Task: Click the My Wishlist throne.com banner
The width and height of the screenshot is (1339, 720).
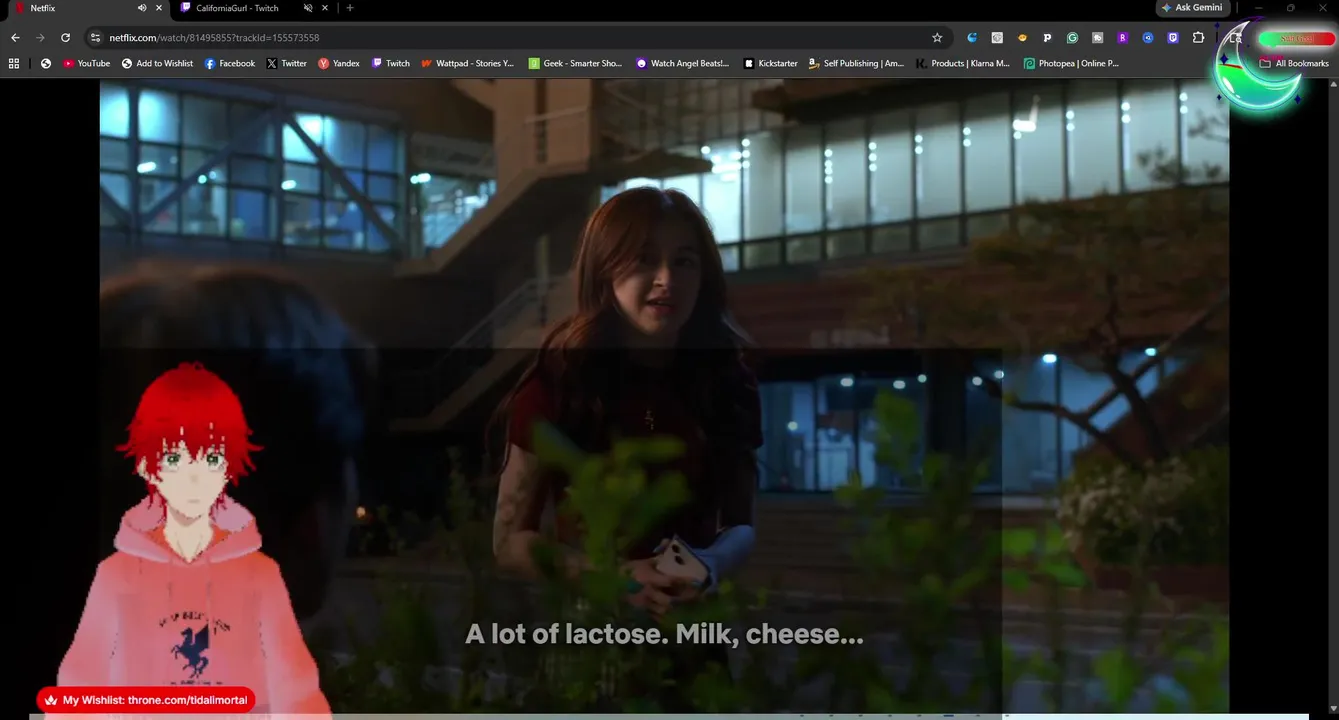Action: coord(146,700)
